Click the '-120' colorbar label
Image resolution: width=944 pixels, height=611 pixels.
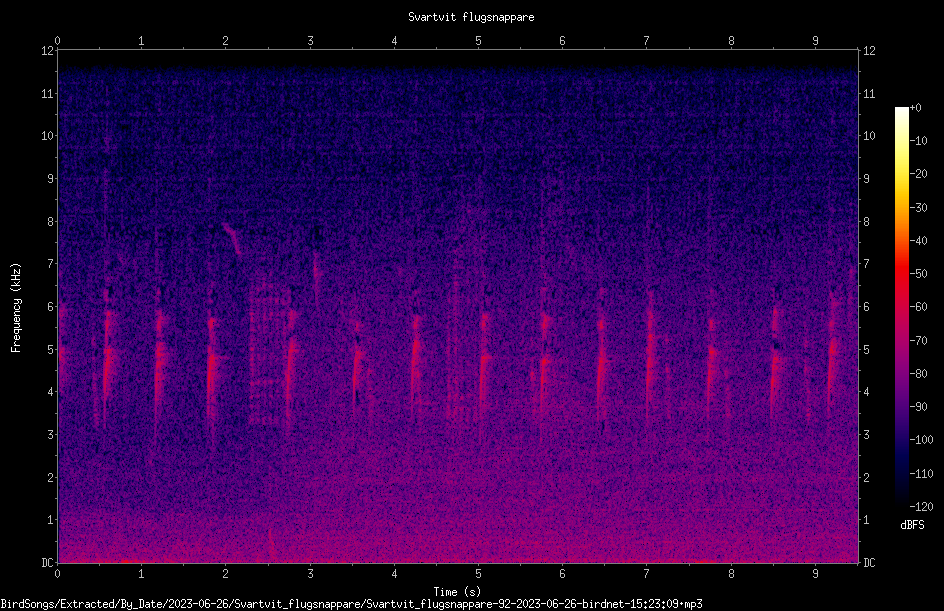click(921, 507)
